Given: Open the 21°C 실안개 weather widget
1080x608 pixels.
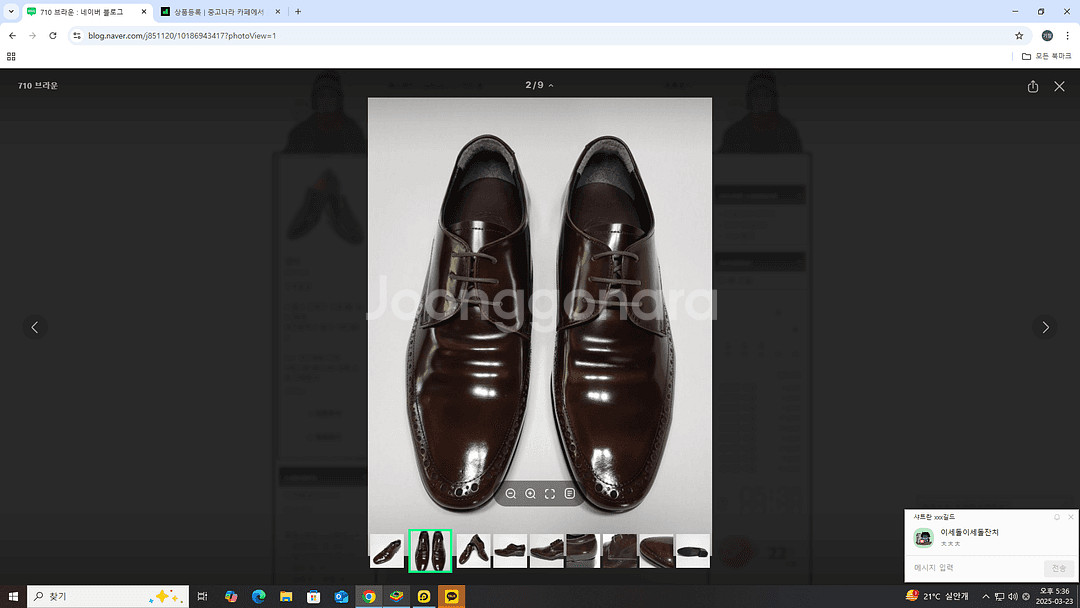Looking at the screenshot, I should coord(937,596).
